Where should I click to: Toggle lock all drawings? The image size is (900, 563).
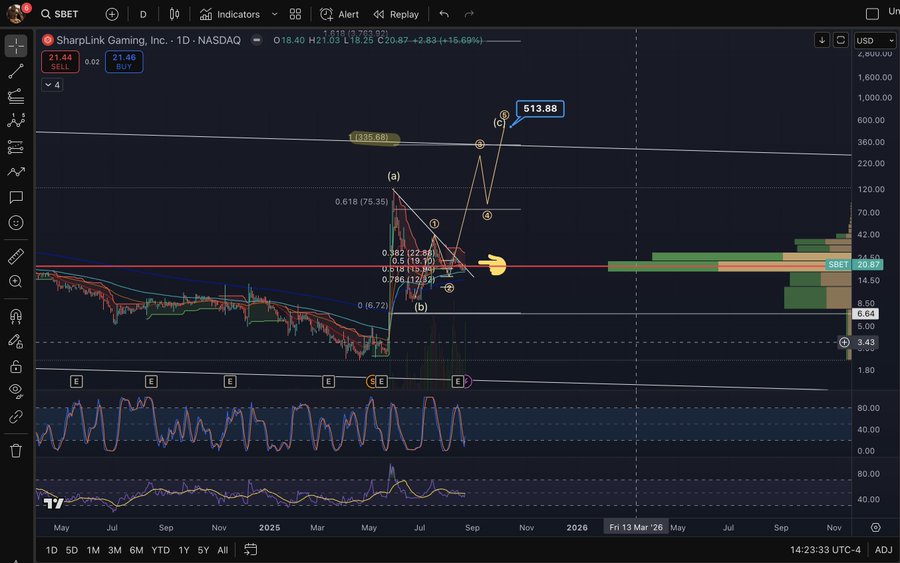click(x=16, y=367)
